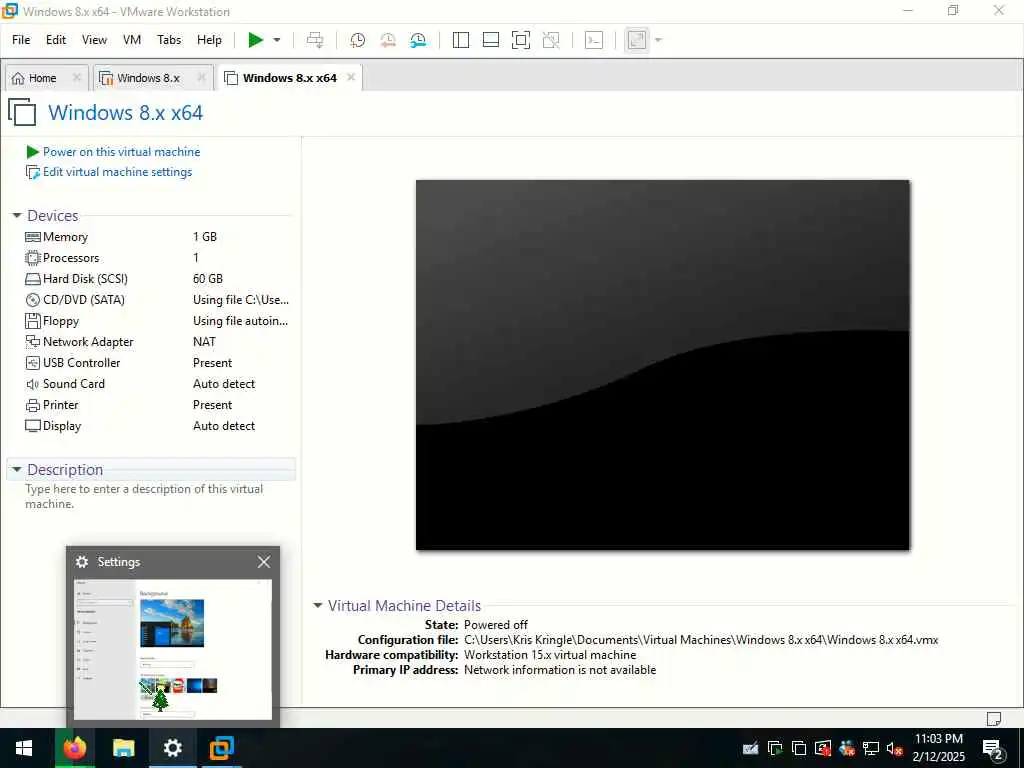Open File Explorer from the taskbar
Screen dimensions: 1024x768
(123, 748)
